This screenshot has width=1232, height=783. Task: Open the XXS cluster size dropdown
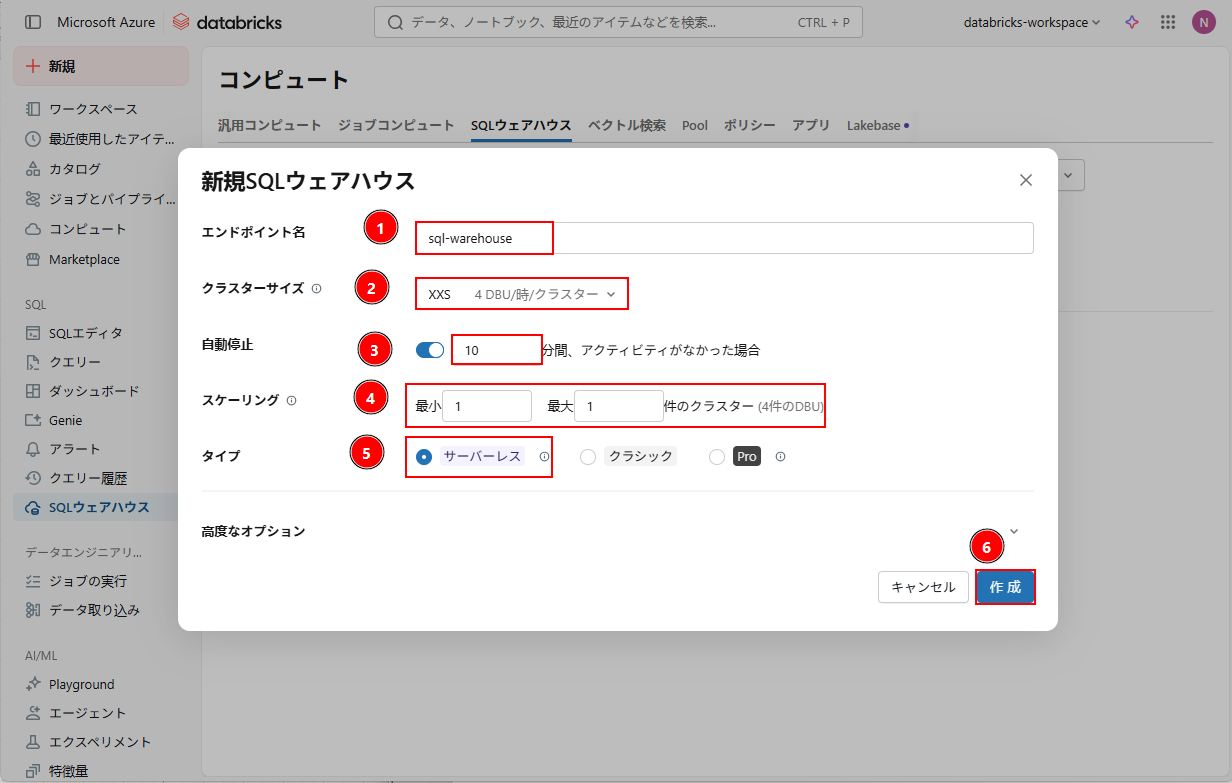(x=522, y=294)
